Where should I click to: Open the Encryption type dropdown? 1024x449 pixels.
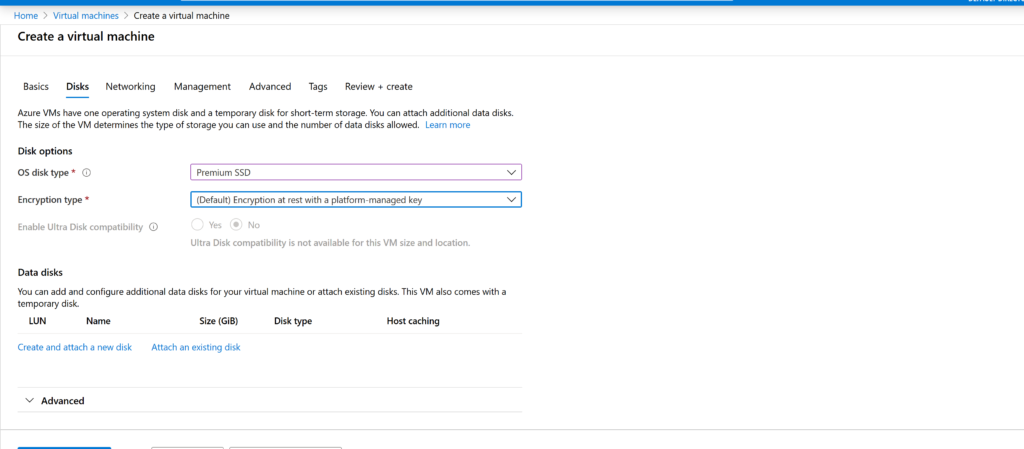coord(355,200)
